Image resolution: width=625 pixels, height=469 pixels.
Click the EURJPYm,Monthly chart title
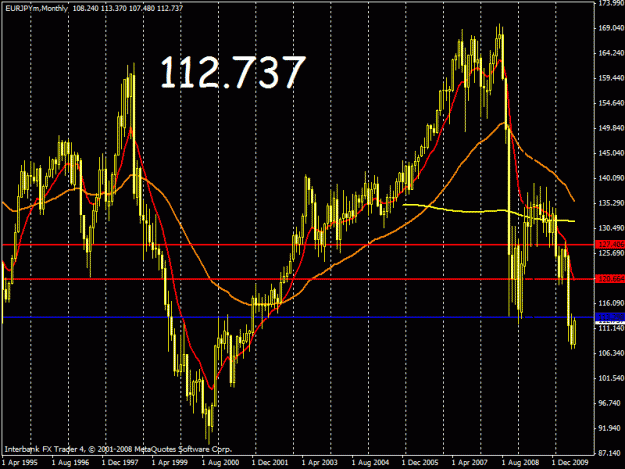click(x=36, y=8)
